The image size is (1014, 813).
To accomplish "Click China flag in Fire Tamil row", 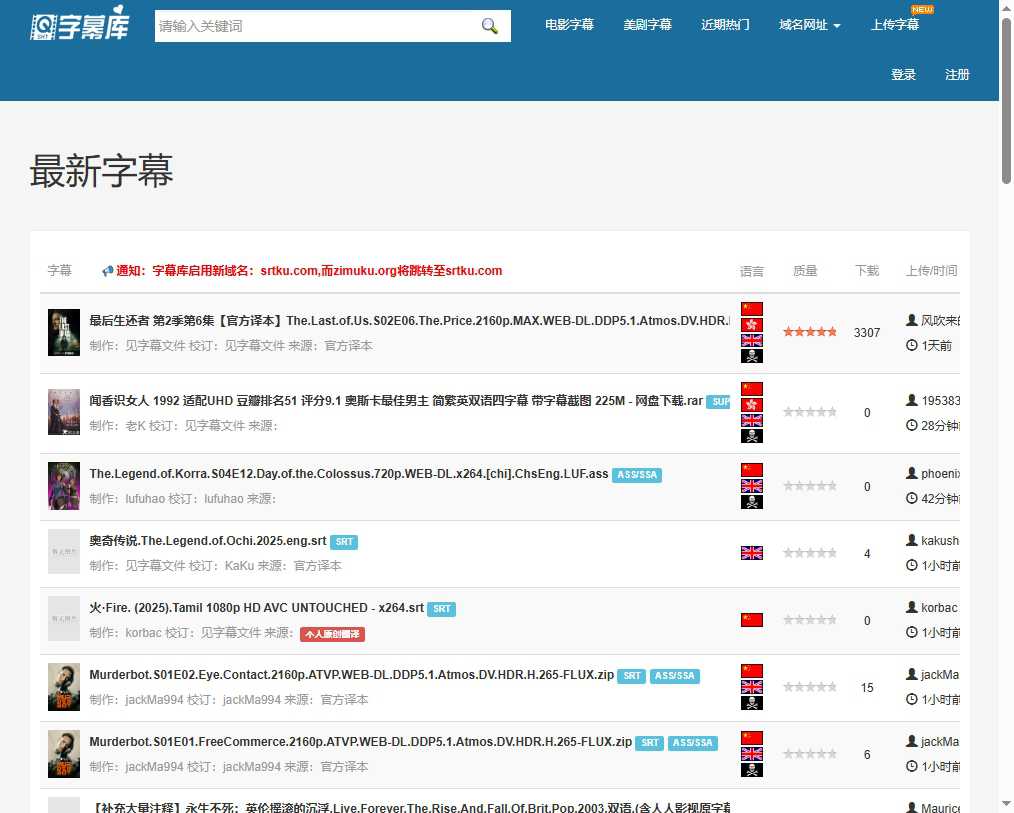I will [751, 620].
